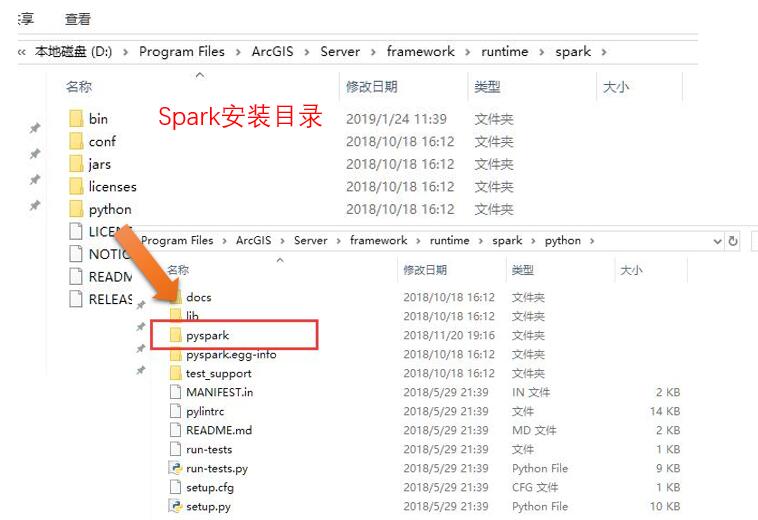The height and width of the screenshot is (520, 758).
Task: Go to ArcGIS in top breadcrumb
Action: point(273,51)
